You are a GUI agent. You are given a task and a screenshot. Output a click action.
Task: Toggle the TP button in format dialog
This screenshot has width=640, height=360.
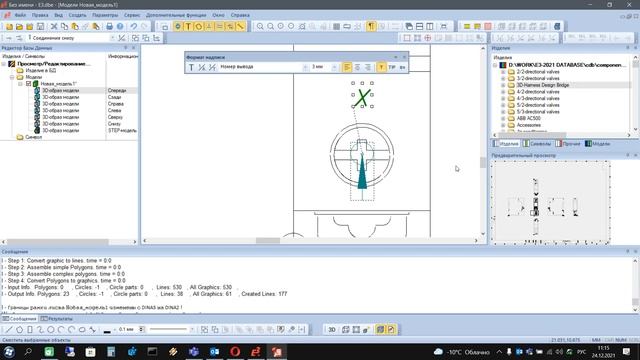coord(392,67)
